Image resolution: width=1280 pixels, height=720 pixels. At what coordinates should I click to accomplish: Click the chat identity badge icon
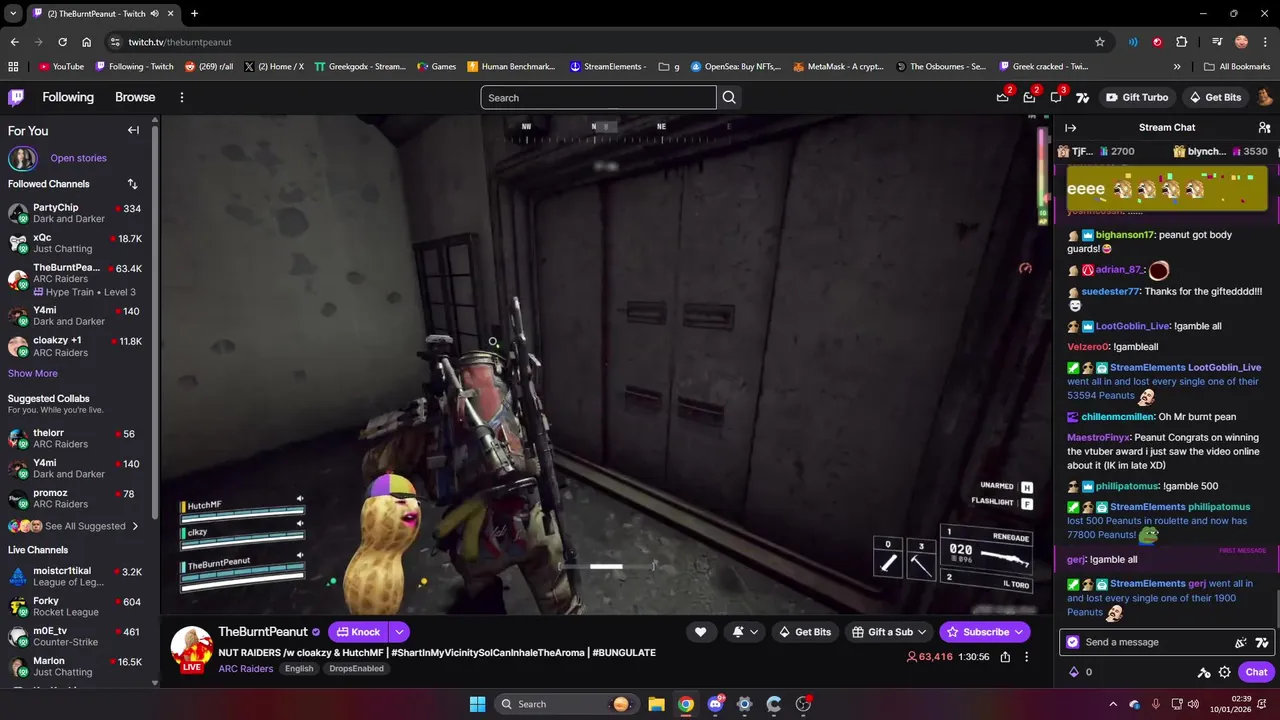[1073, 642]
